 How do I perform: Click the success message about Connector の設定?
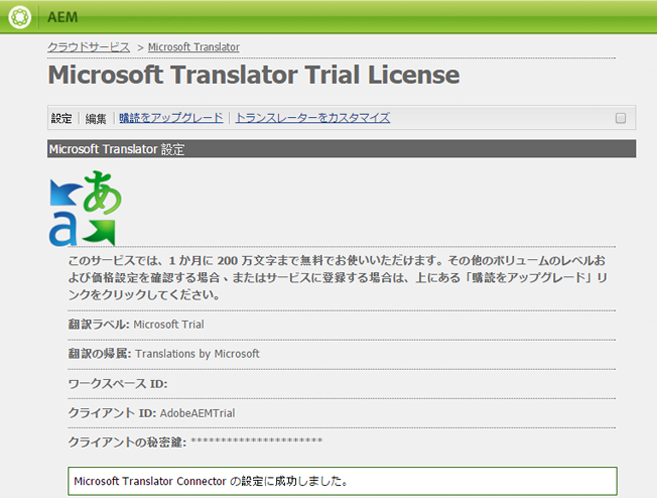click(x=342, y=481)
